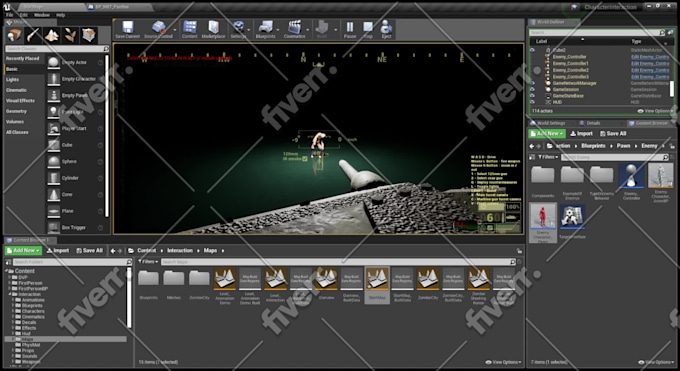The width and height of the screenshot is (680, 371).
Task: Select the Sphere primitive in the Place list
Action: [75, 161]
